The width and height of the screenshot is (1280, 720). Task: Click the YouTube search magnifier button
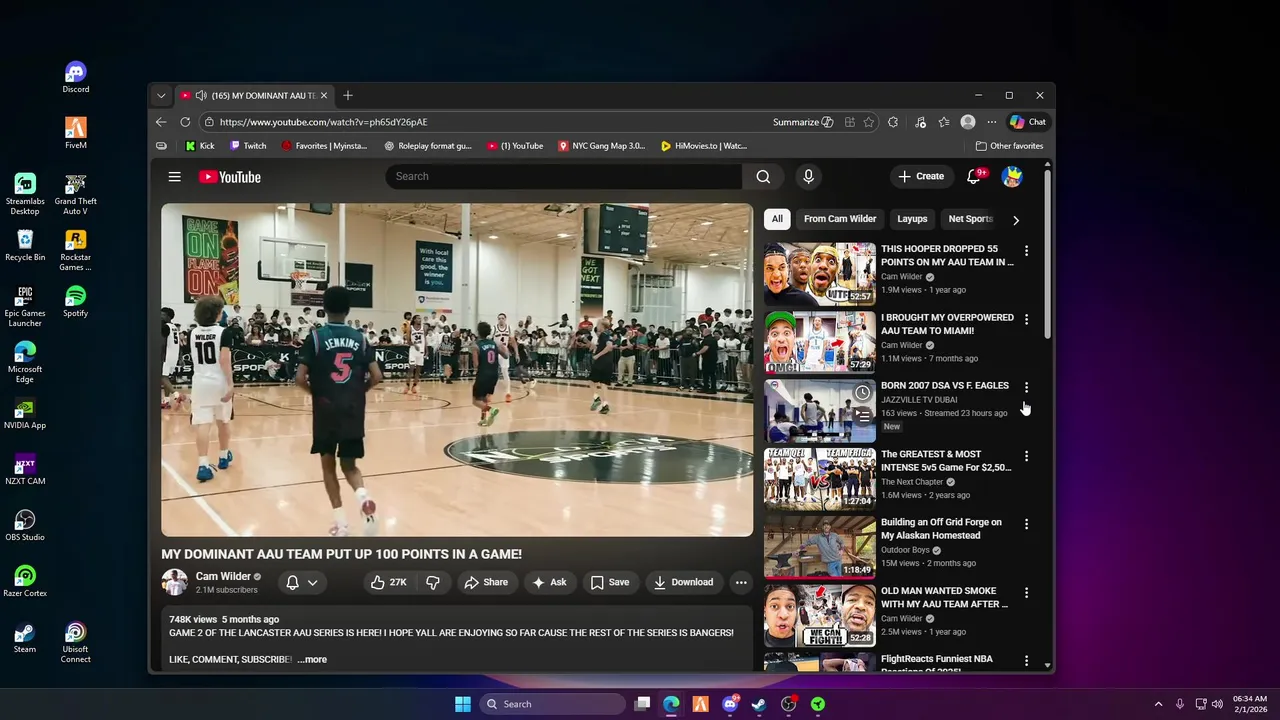coord(763,177)
